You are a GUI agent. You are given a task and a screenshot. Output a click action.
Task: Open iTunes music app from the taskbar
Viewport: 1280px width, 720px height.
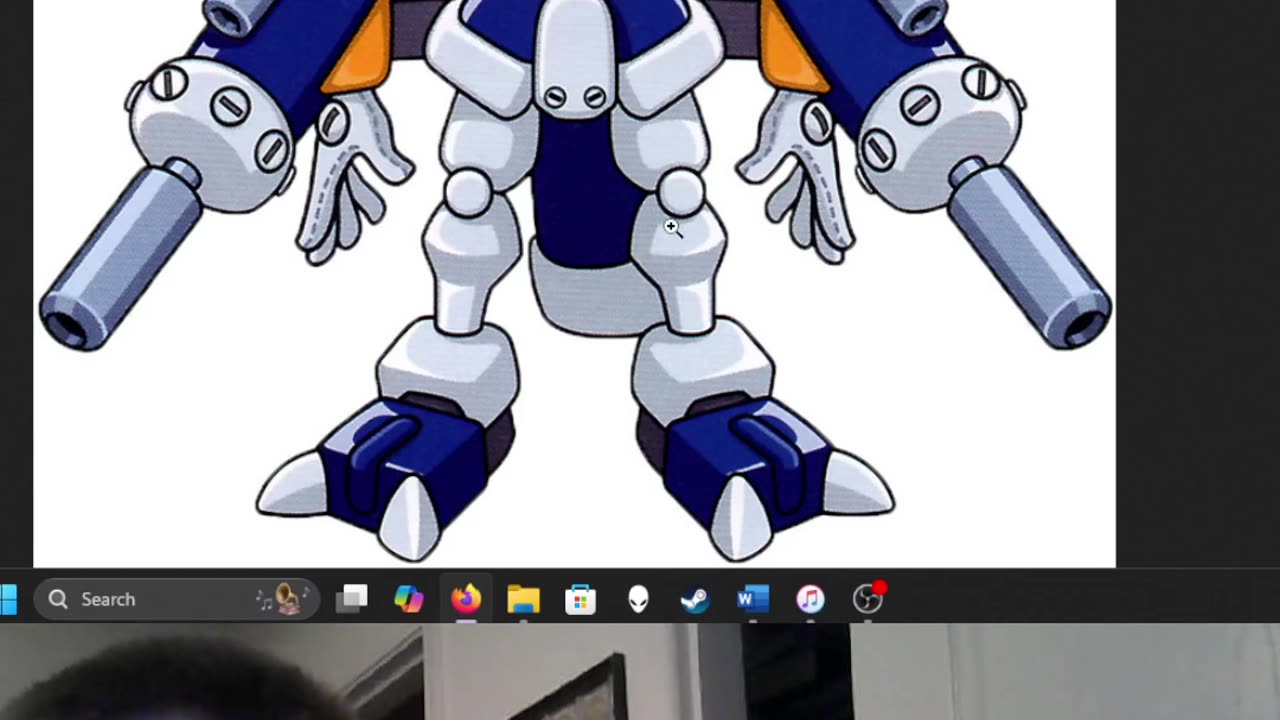coord(810,599)
